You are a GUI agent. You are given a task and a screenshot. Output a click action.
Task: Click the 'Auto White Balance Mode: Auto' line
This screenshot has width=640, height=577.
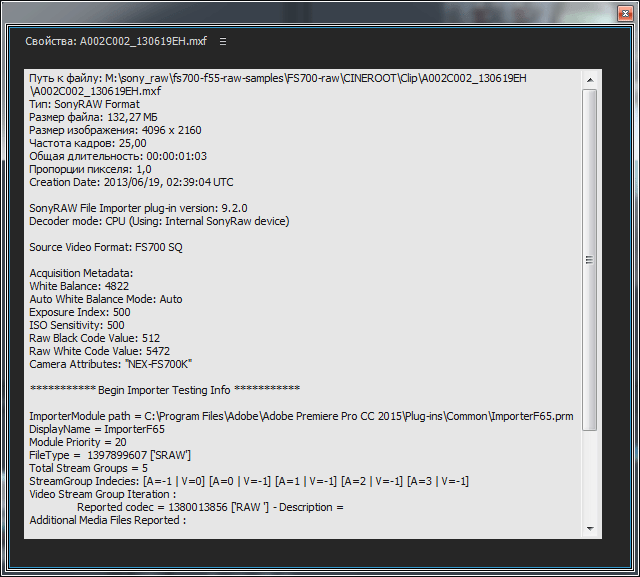point(106,299)
